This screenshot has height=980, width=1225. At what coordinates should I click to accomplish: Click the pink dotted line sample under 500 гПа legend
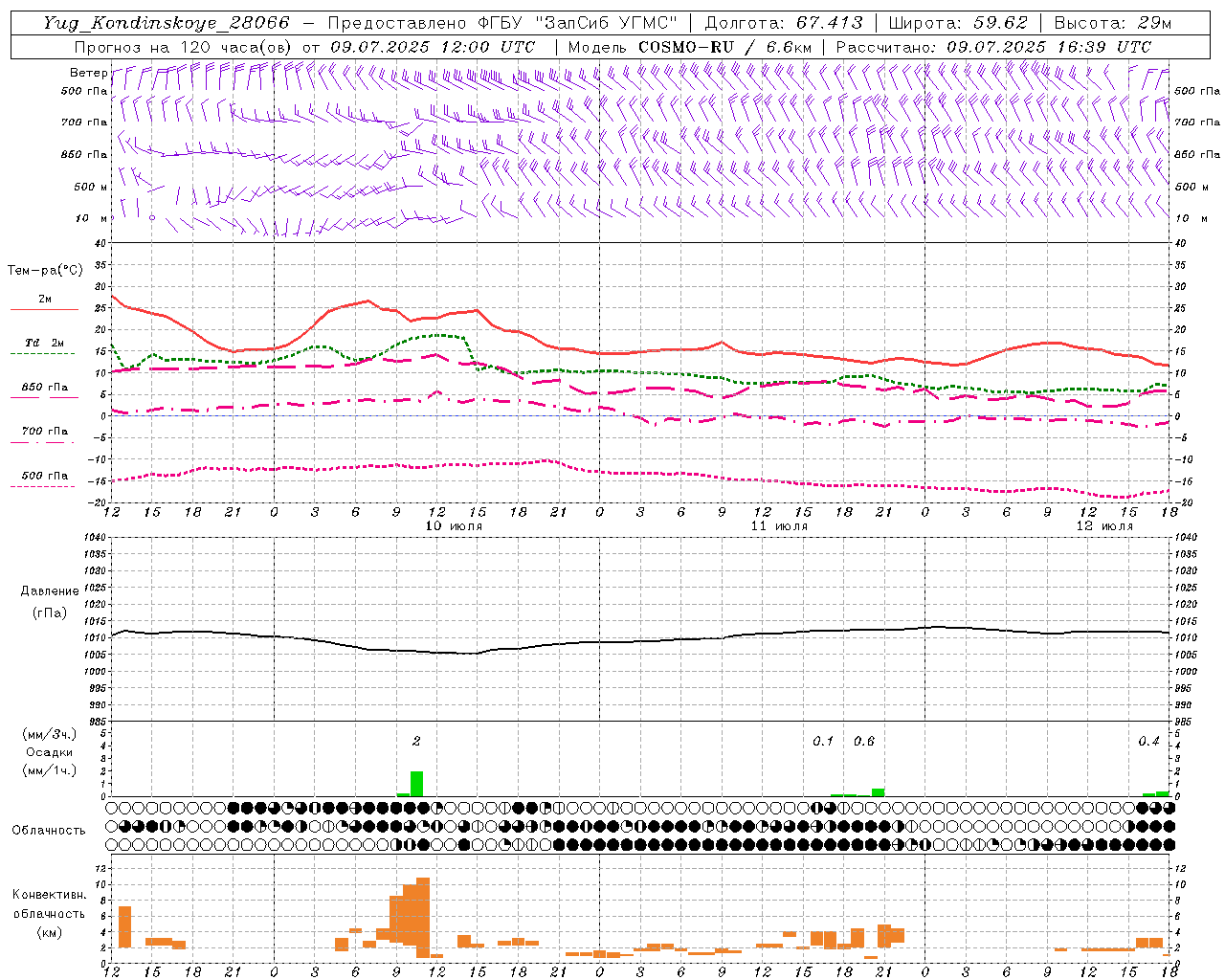[x=43, y=486]
